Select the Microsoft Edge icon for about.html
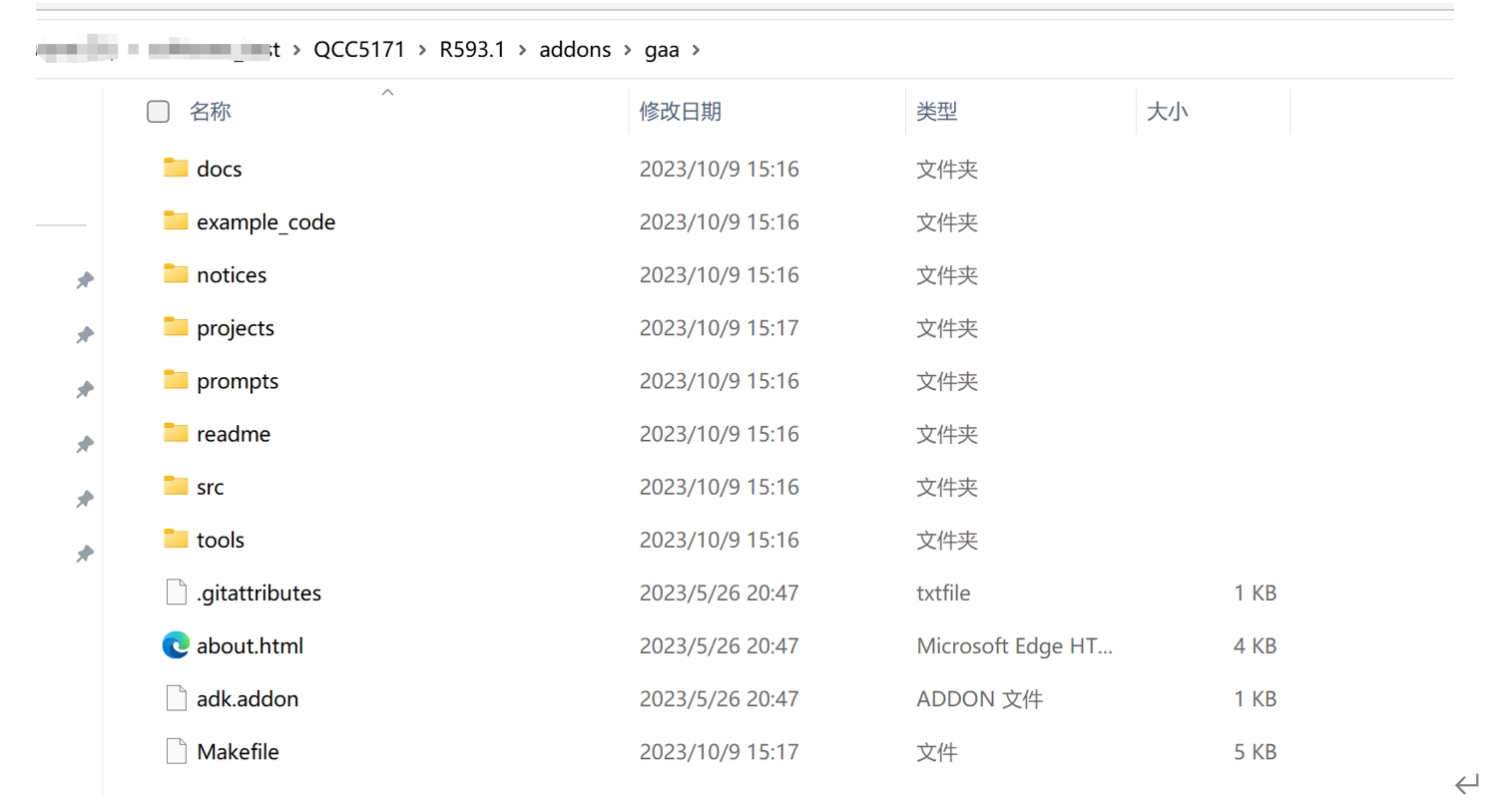1512x803 pixels. [x=176, y=645]
